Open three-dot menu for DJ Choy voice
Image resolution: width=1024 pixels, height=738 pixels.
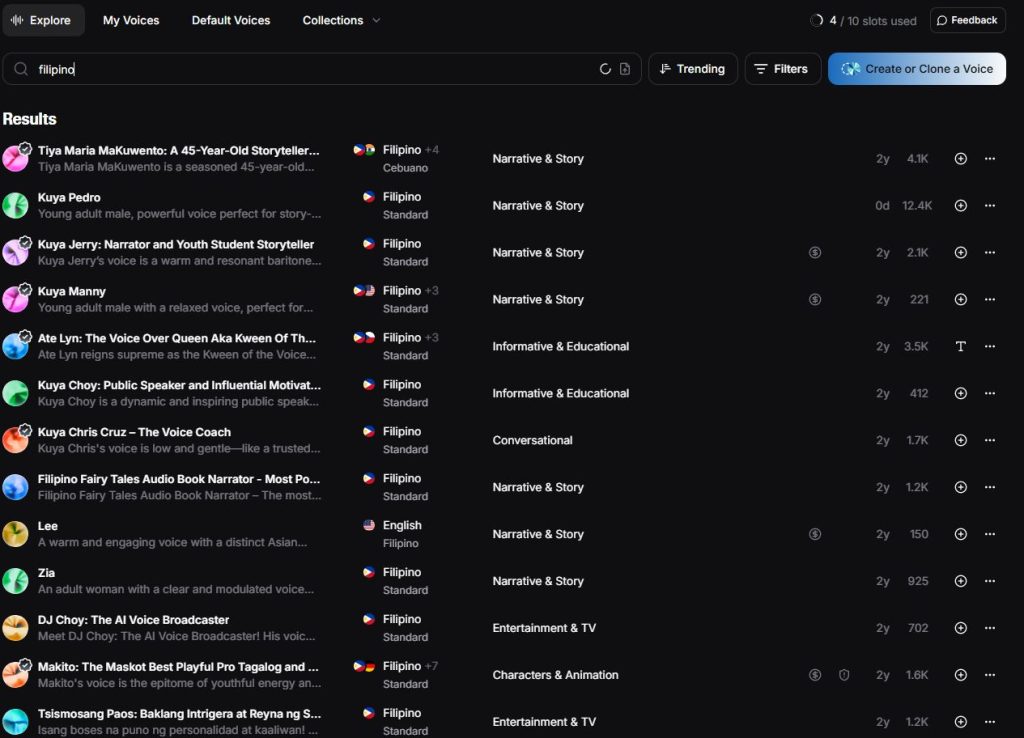[990, 628]
